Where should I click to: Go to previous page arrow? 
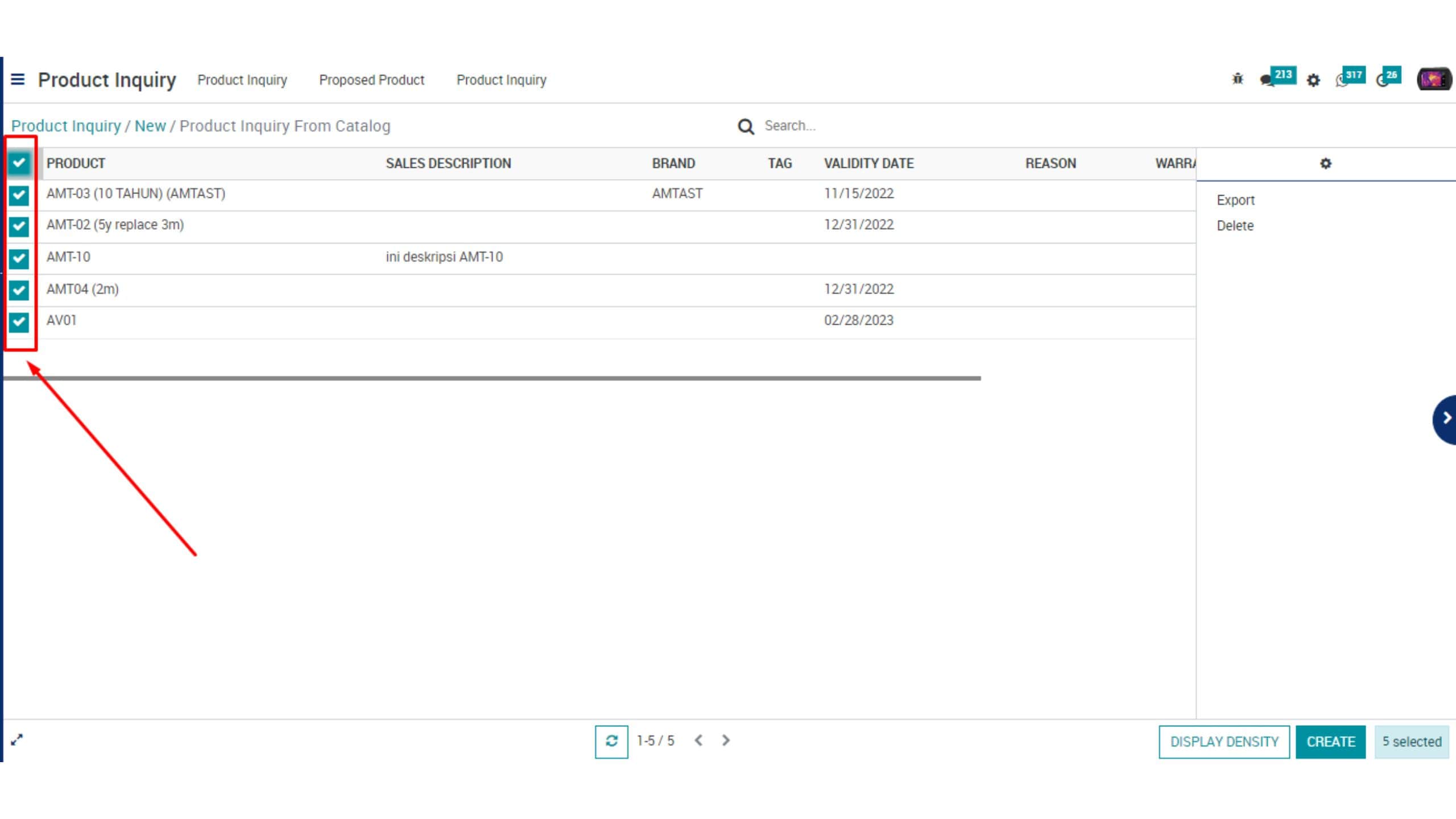pos(699,740)
